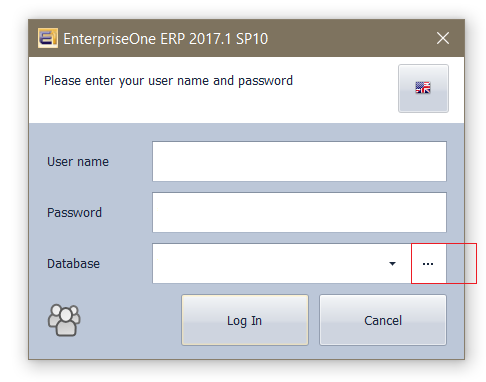Screen dimensions: 486x382
Task: Open the language selection flag button
Action: [x=423, y=88]
